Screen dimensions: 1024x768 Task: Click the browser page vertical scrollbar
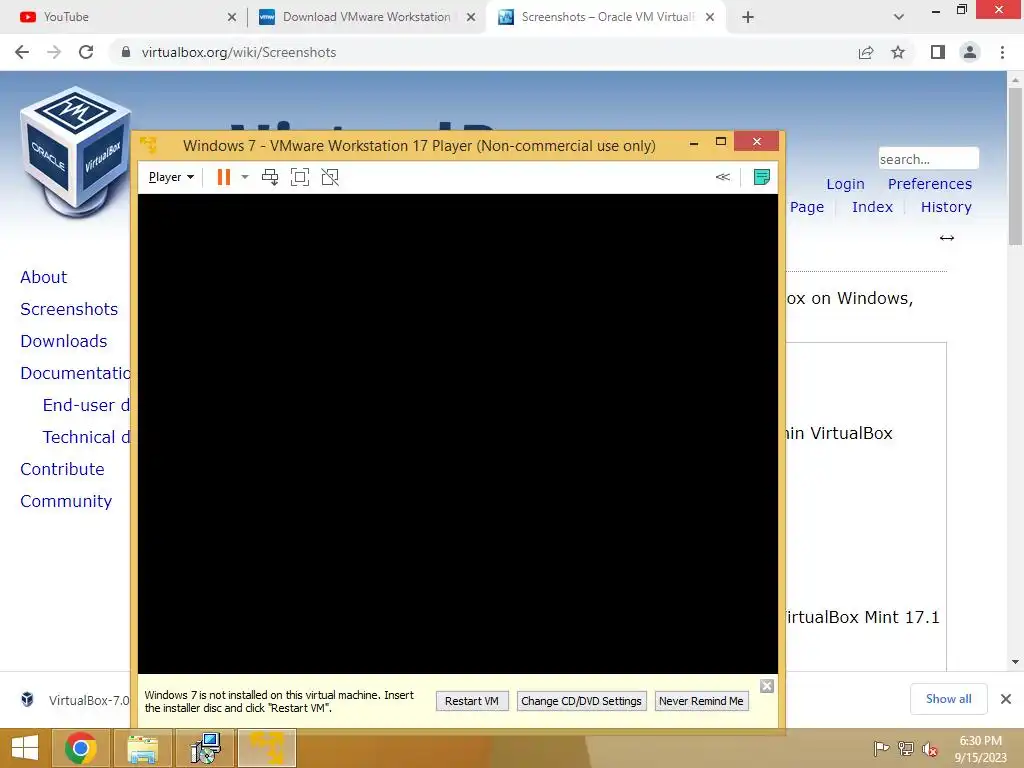tap(1015, 167)
